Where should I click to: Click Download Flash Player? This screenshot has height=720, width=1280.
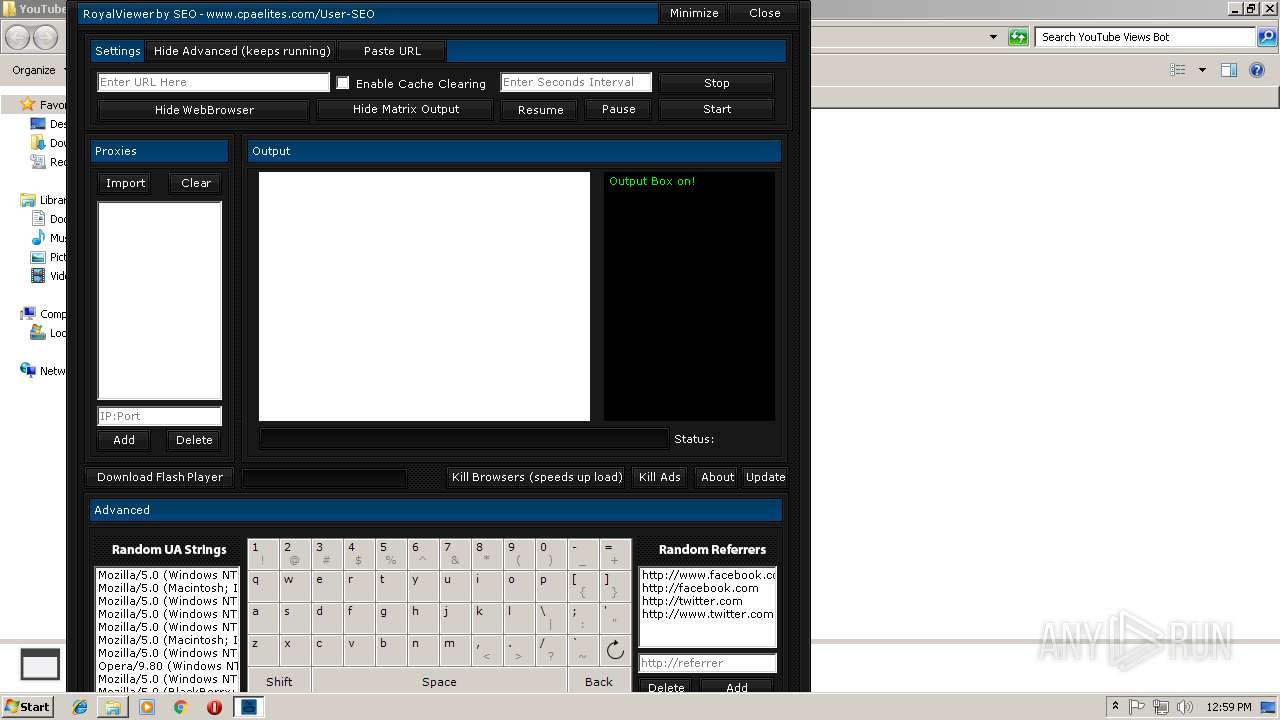tap(160, 477)
